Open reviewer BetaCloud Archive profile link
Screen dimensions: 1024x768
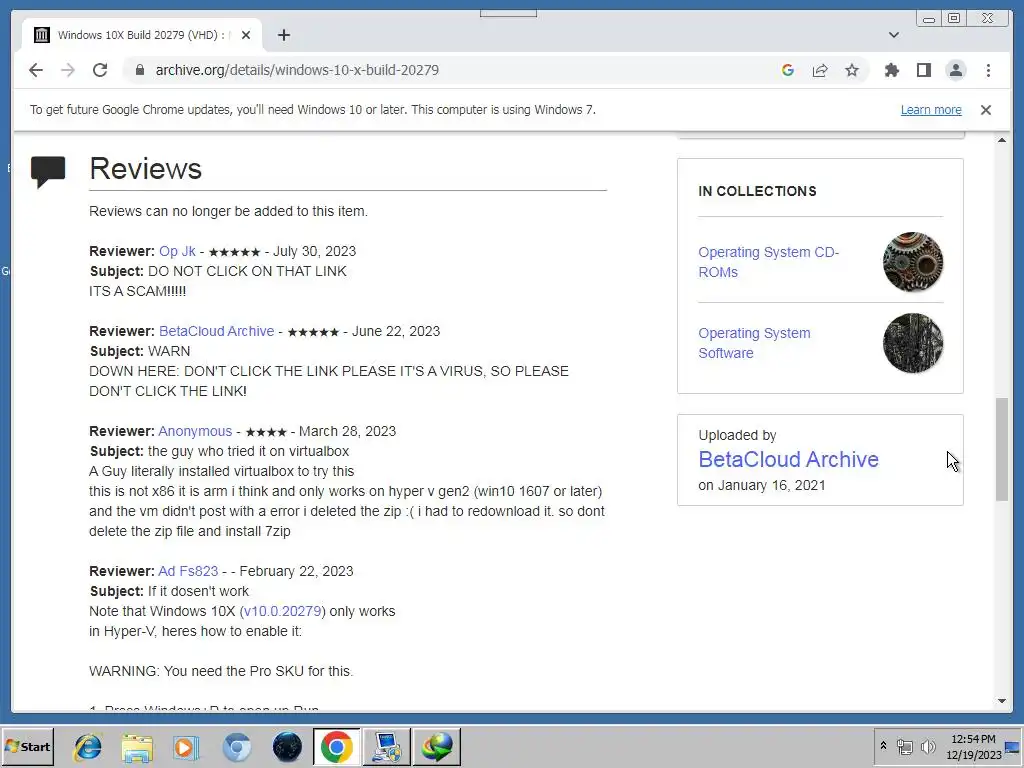(216, 331)
